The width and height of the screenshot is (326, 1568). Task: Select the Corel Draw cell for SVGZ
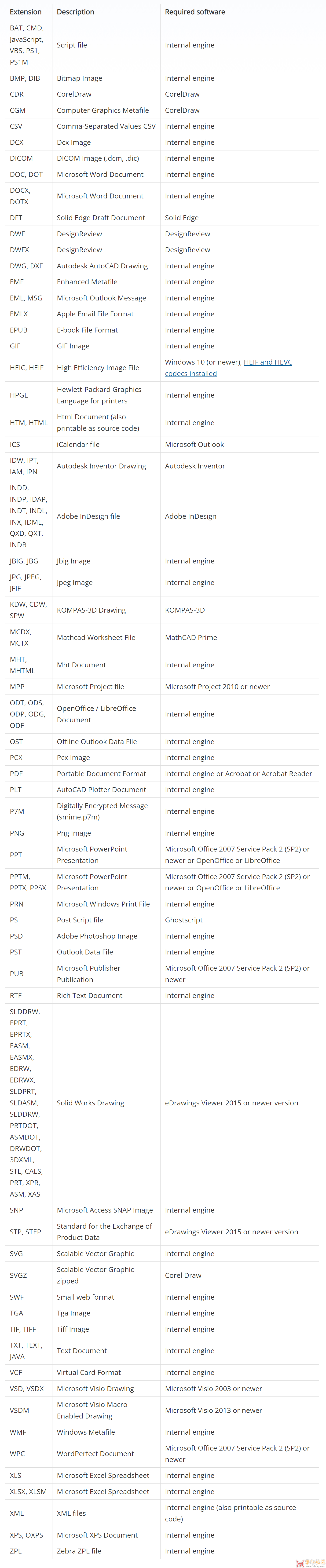(x=239, y=1275)
